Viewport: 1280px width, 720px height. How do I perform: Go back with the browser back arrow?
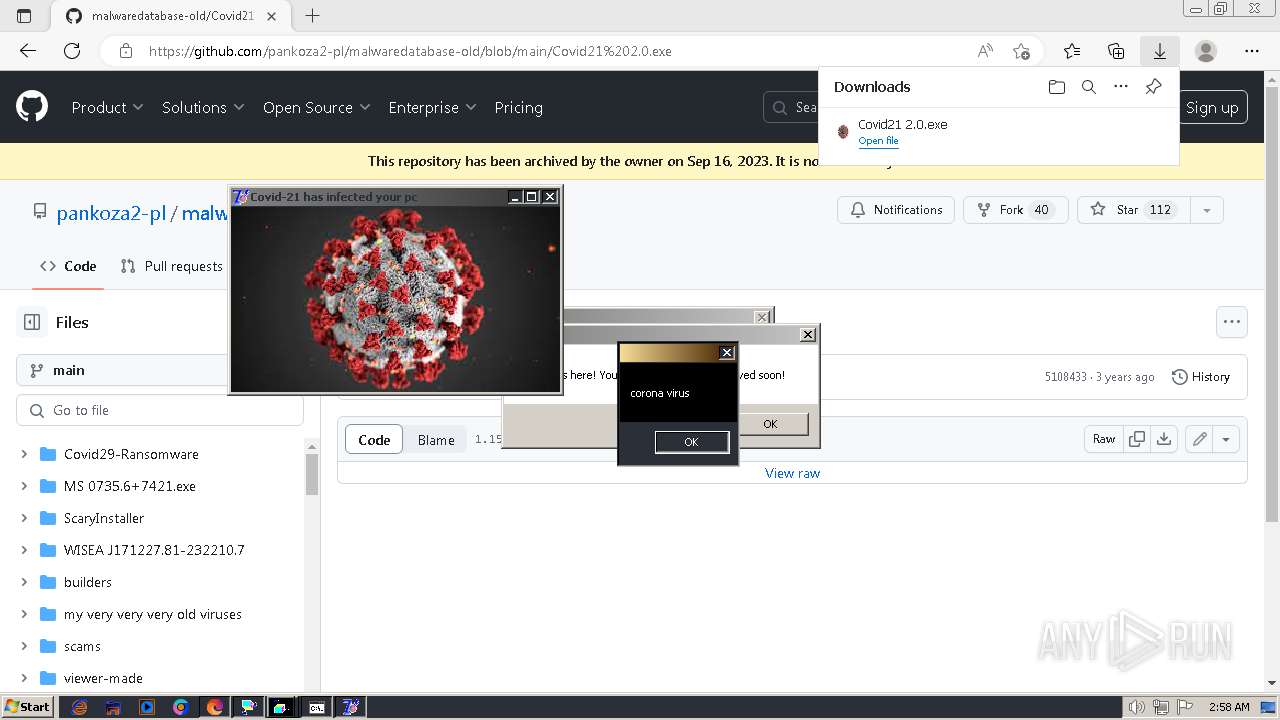click(28, 51)
